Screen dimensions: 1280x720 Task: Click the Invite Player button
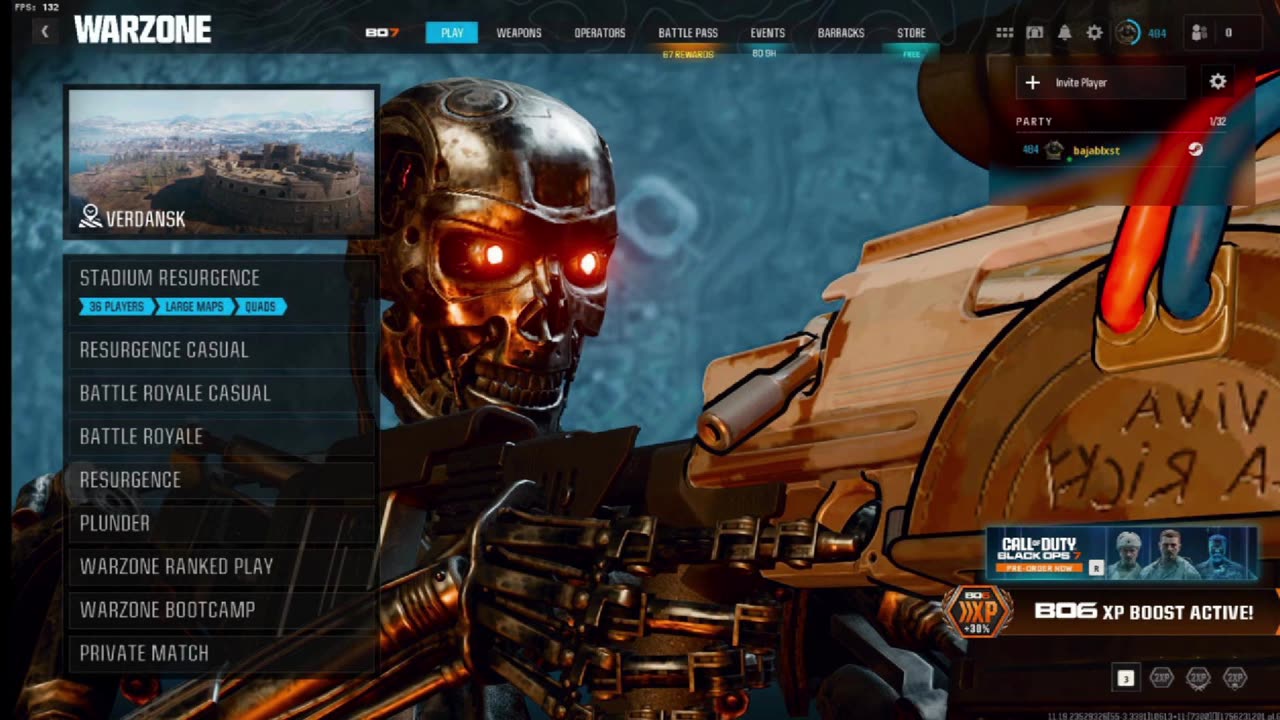coord(1101,82)
